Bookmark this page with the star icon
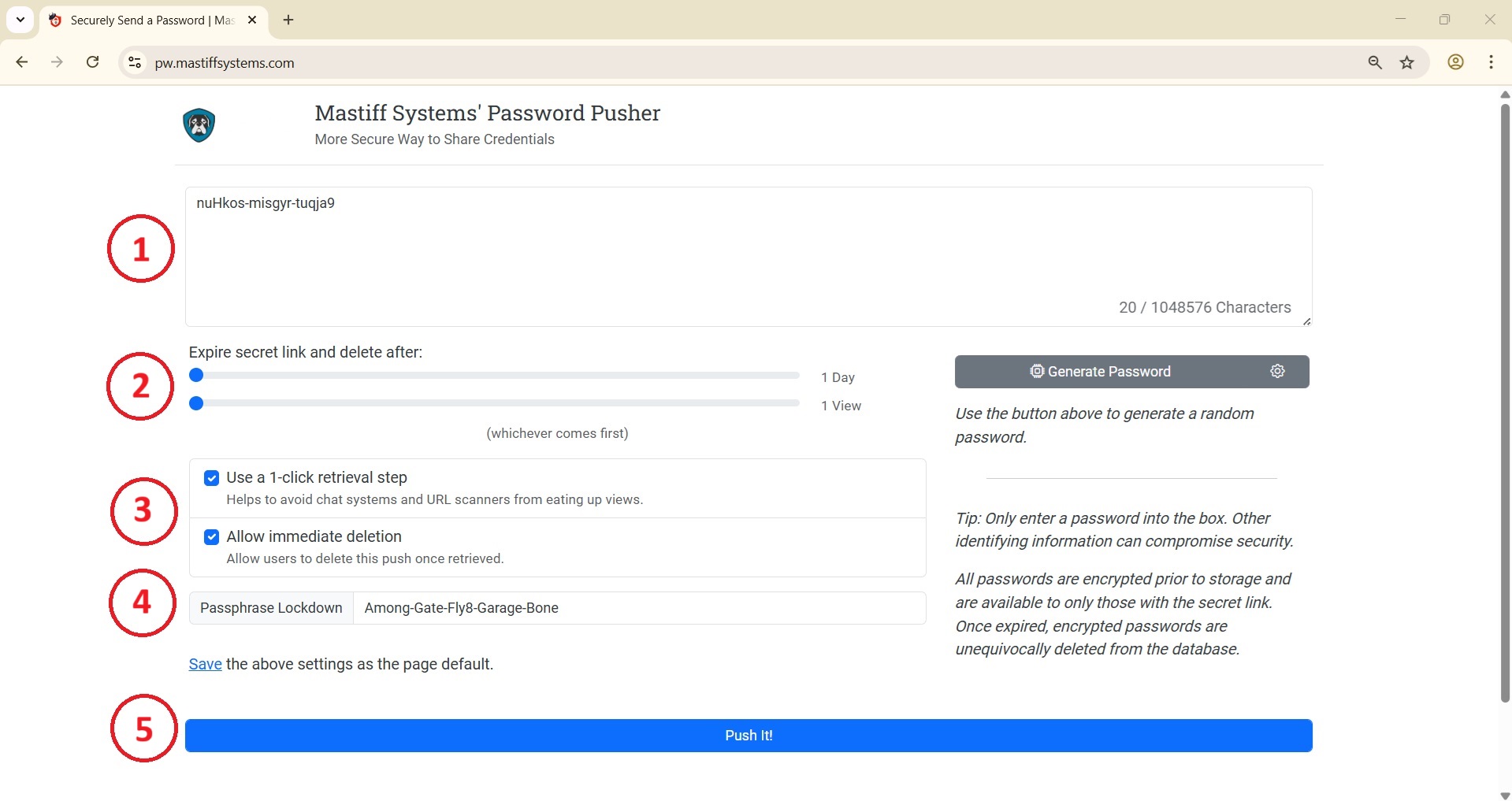Screen dimensions: 1512x801 [1407, 63]
